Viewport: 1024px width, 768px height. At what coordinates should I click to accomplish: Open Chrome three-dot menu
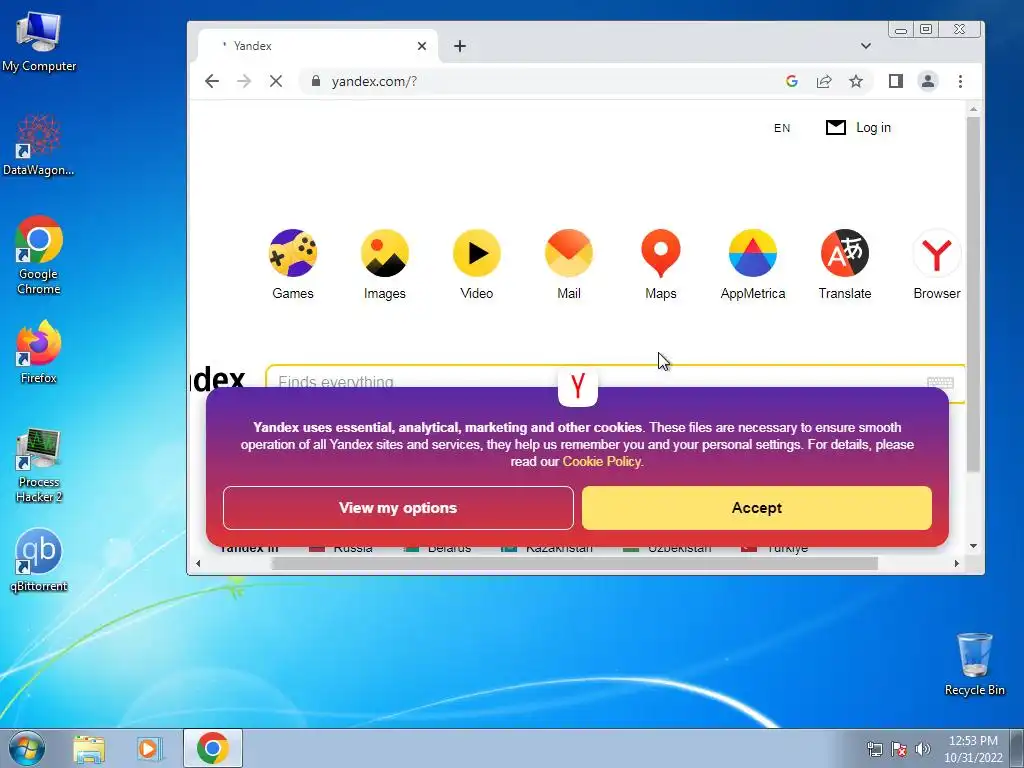pos(960,81)
